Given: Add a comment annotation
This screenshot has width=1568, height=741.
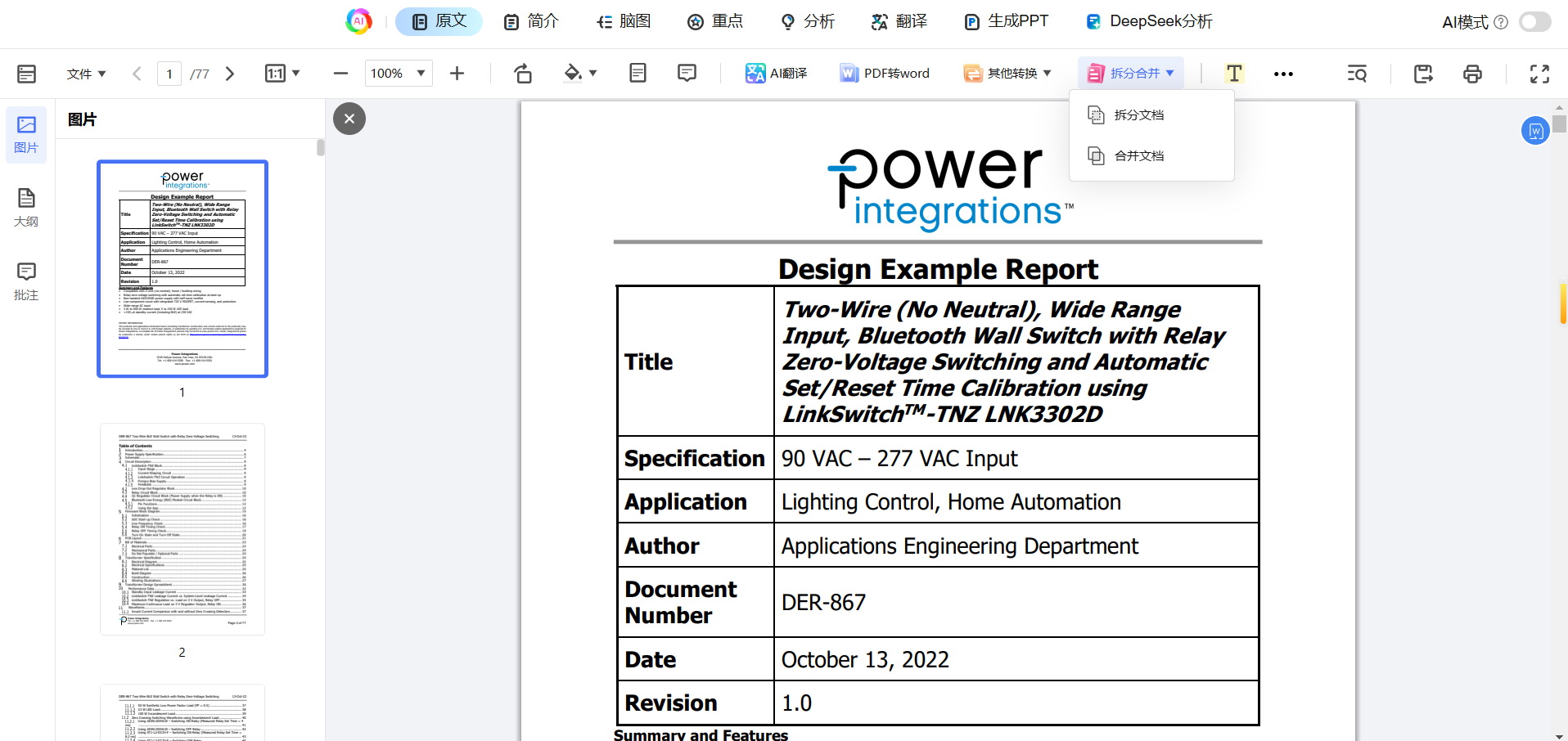Looking at the screenshot, I should [x=687, y=74].
